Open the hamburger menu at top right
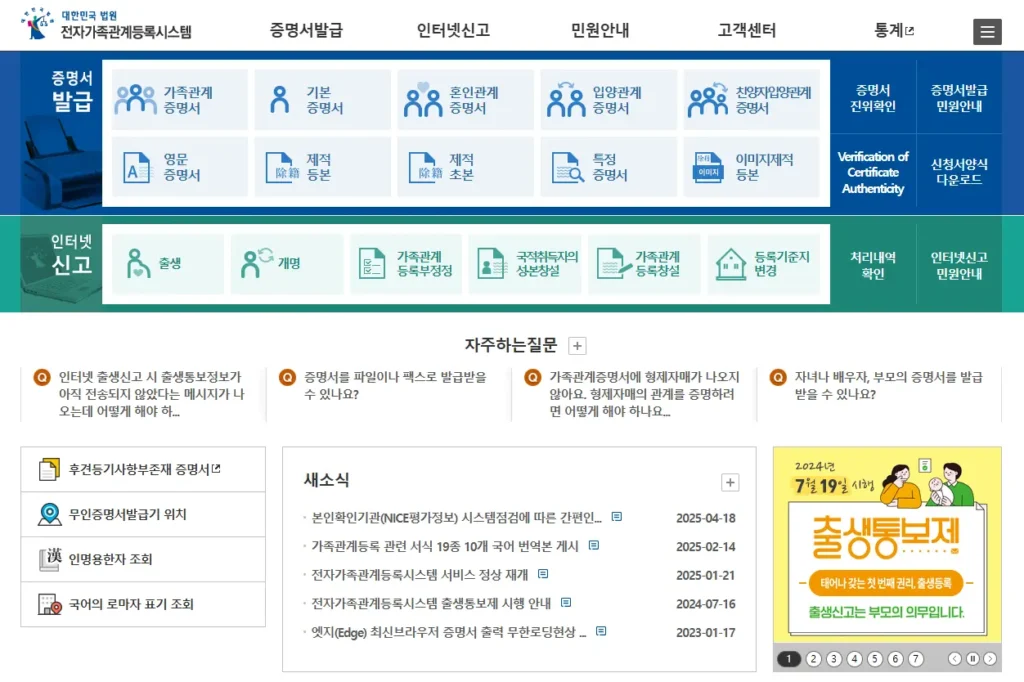This screenshot has height=682, width=1024. (987, 31)
